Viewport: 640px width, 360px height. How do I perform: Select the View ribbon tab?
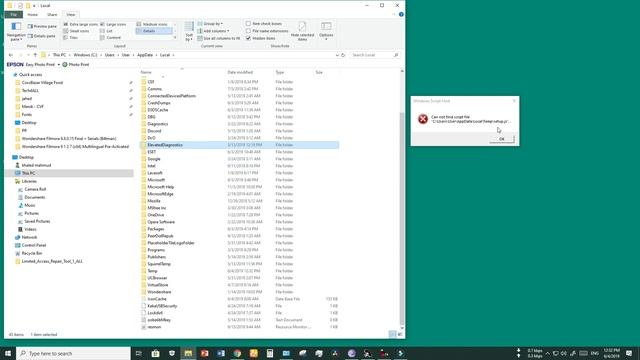pos(71,15)
